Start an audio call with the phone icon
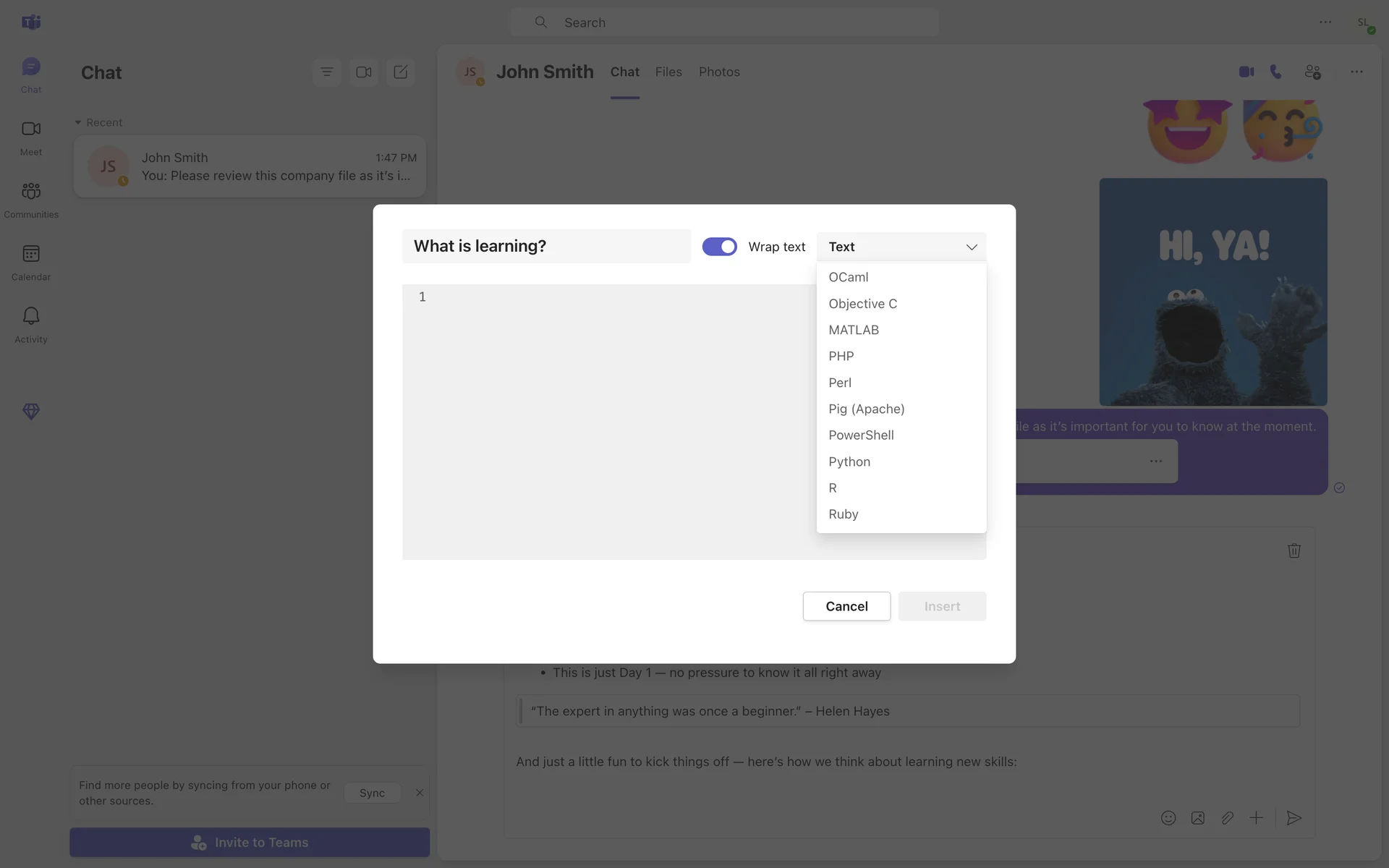 (1276, 72)
